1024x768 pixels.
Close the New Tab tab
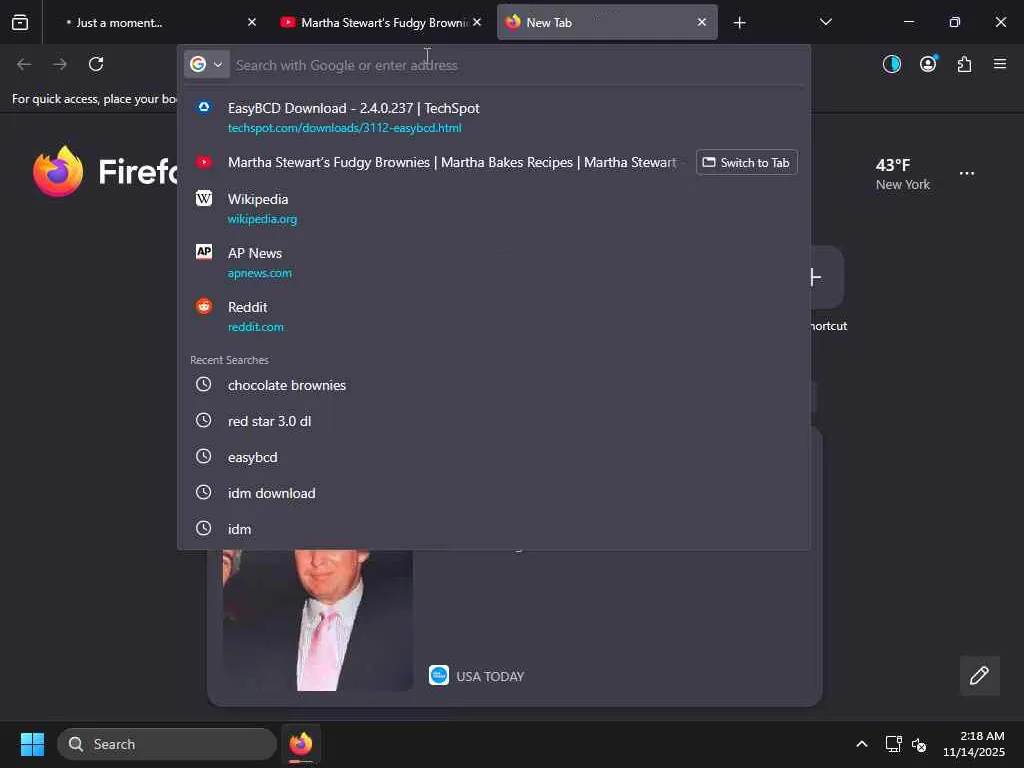(x=701, y=22)
